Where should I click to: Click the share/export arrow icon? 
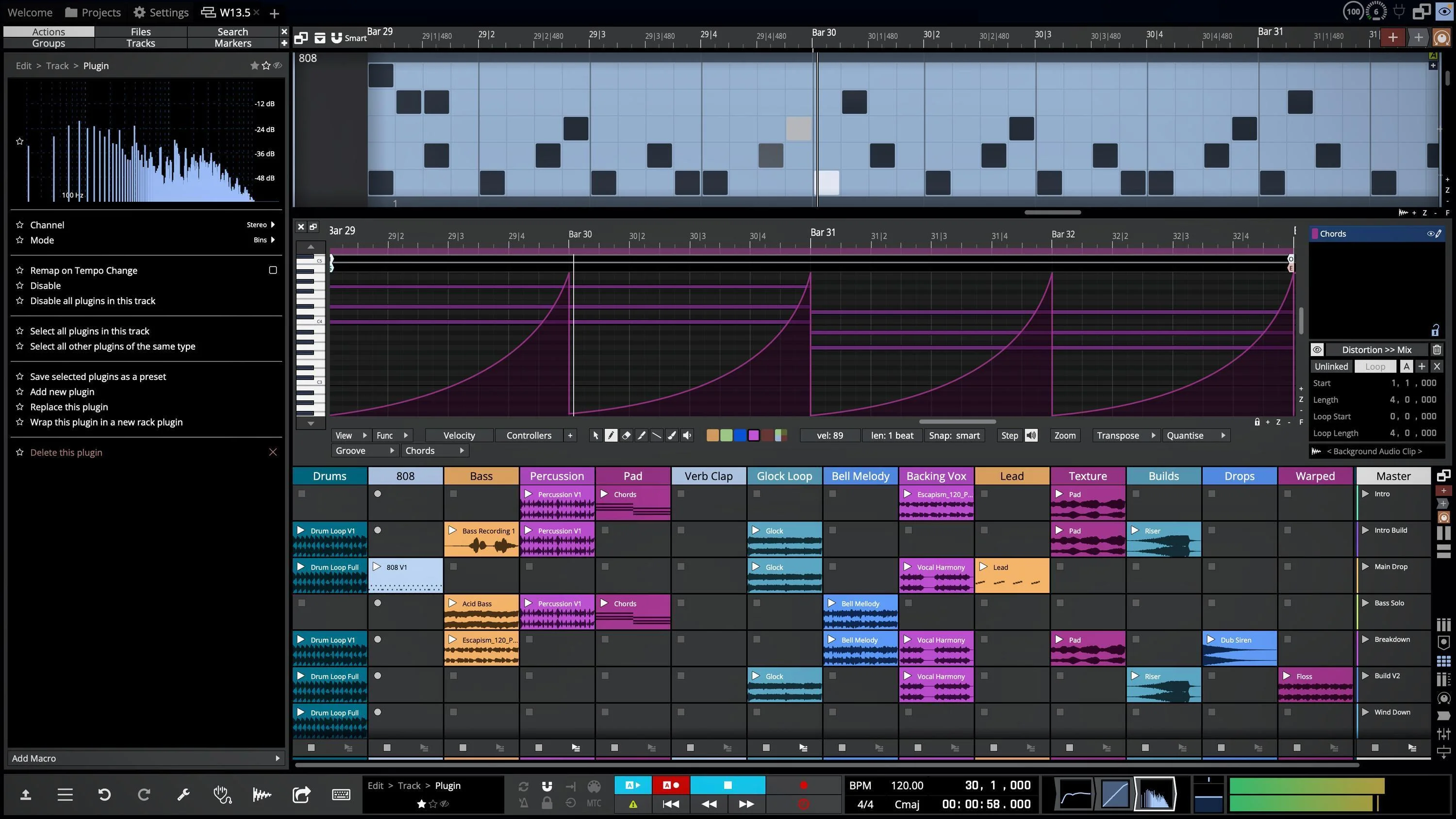[301, 795]
